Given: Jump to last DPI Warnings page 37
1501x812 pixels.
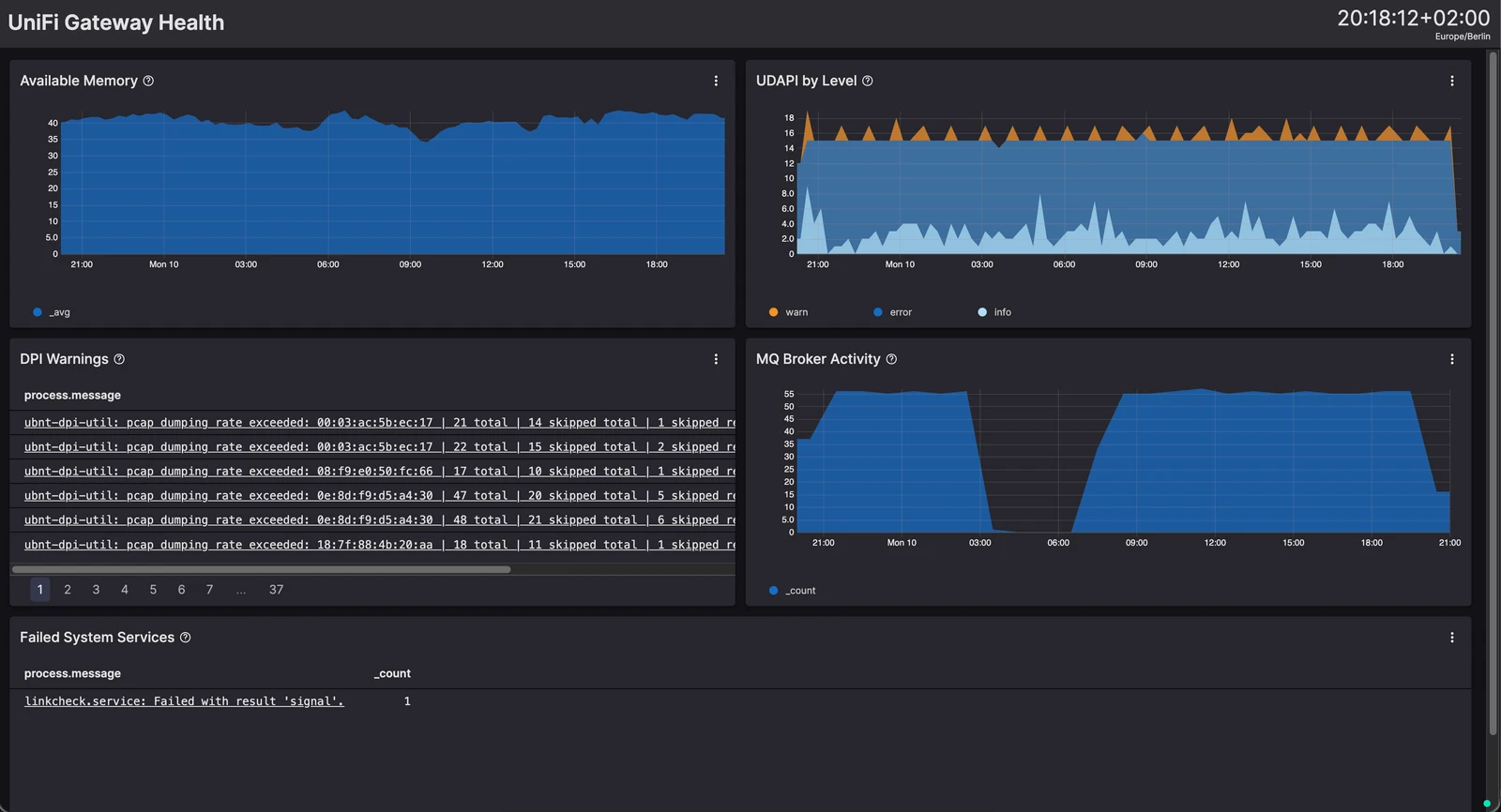Looking at the screenshot, I should tap(276, 590).
